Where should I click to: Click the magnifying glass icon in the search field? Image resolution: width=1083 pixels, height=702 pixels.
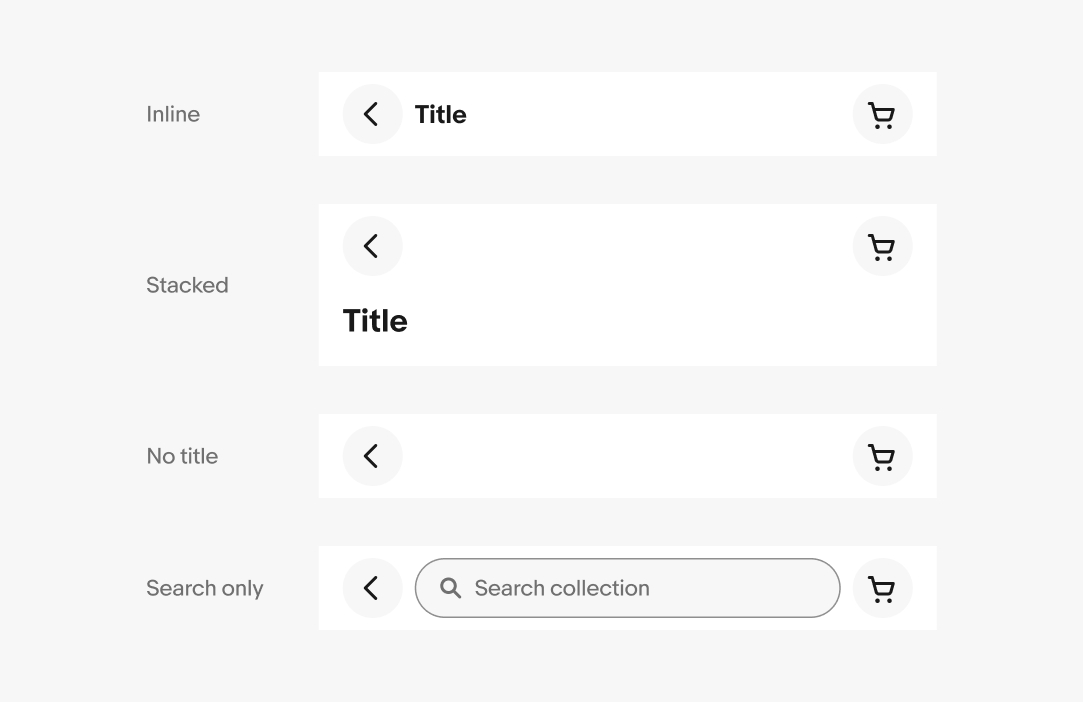pos(451,588)
